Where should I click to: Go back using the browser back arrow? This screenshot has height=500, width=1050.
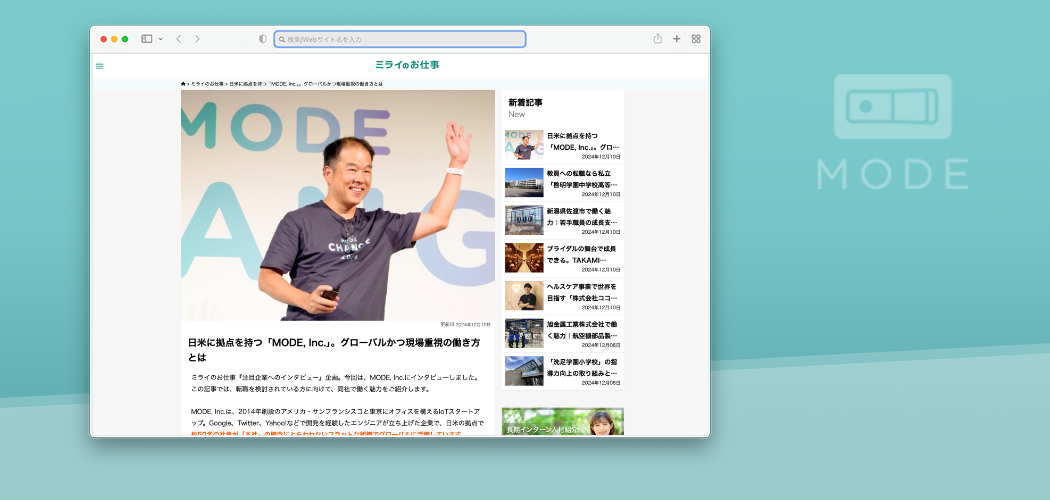point(178,39)
